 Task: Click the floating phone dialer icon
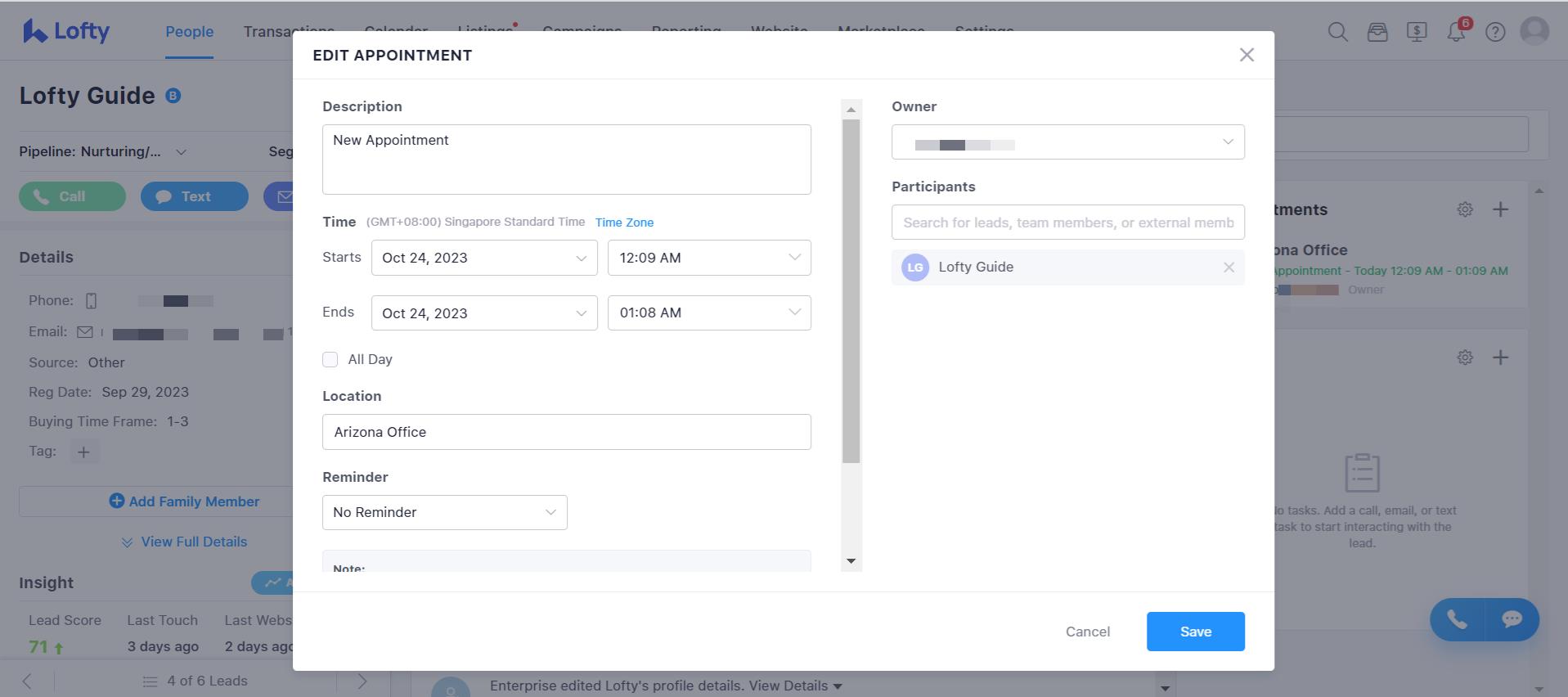click(x=1457, y=619)
